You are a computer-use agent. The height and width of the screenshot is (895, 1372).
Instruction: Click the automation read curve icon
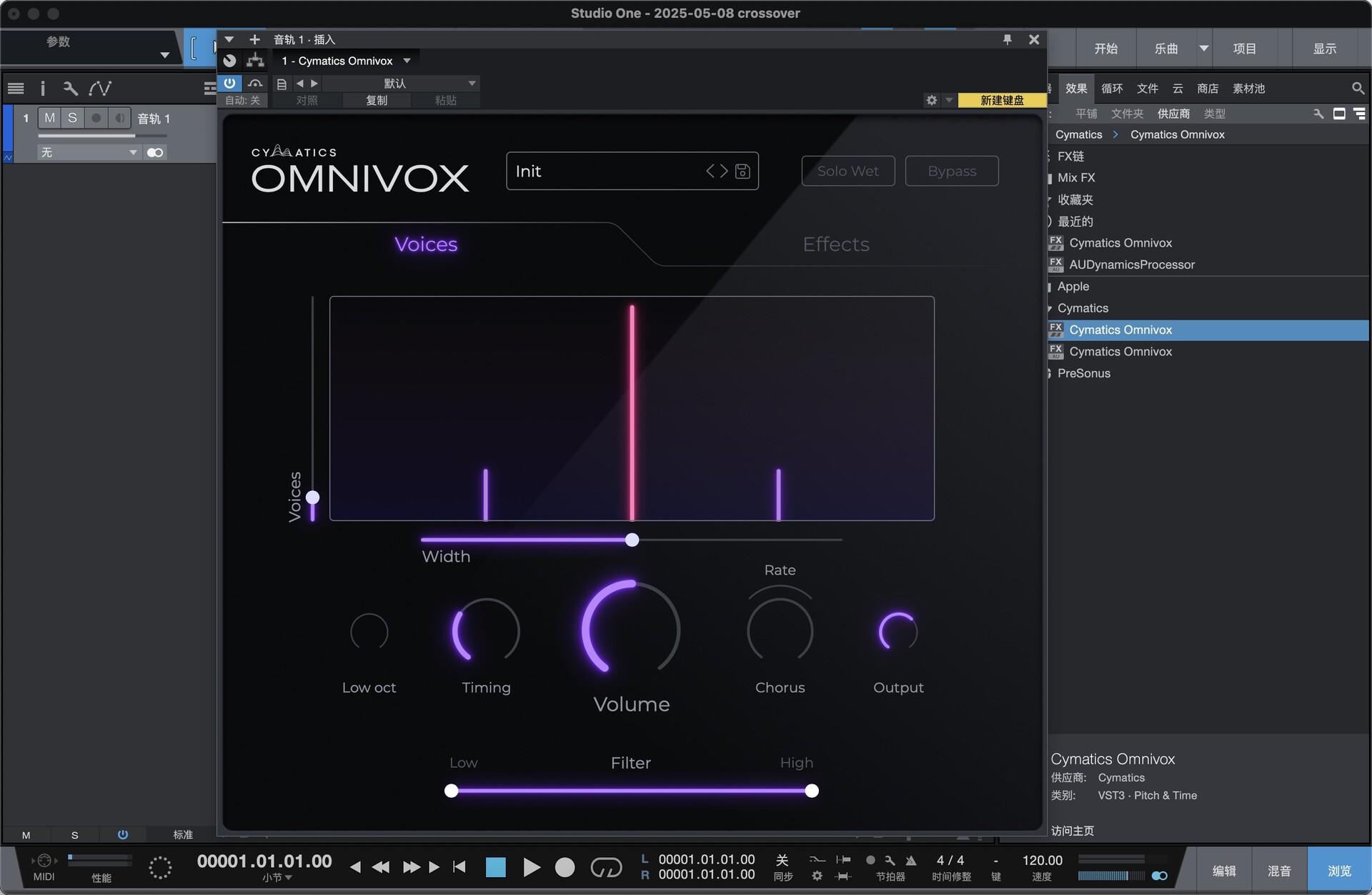tap(255, 84)
